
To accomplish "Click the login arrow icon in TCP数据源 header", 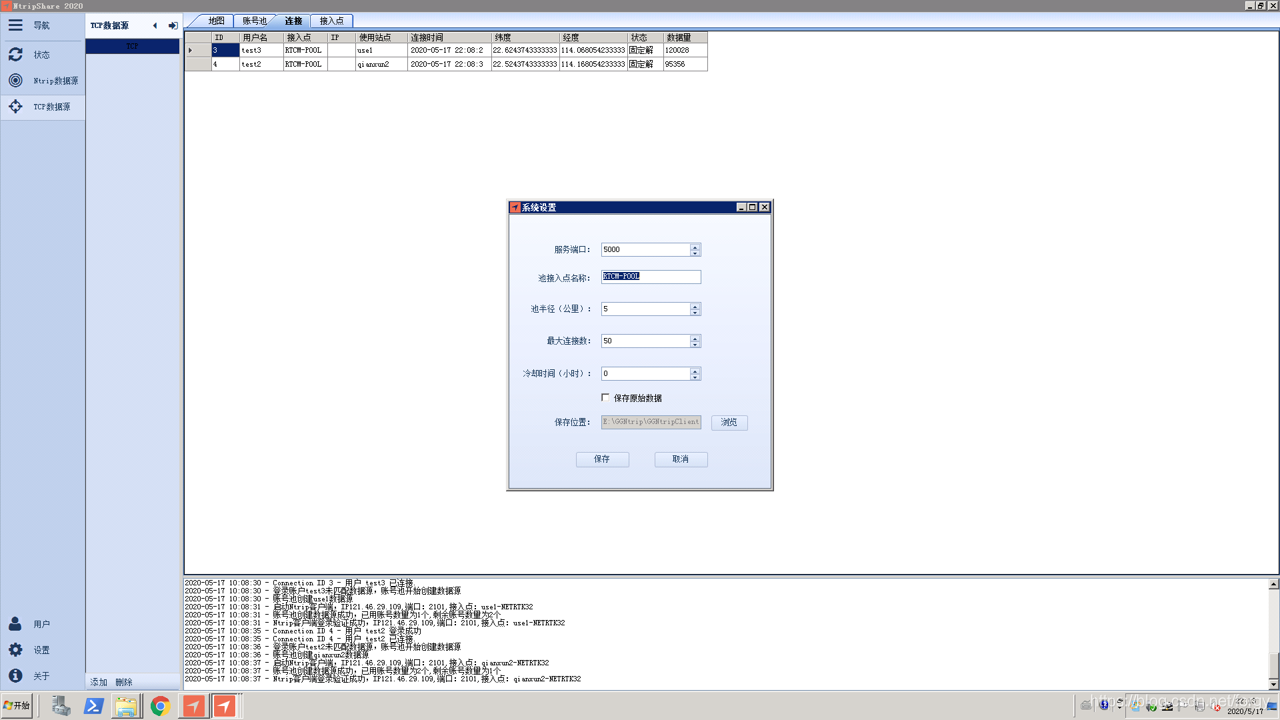I will (x=173, y=26).
